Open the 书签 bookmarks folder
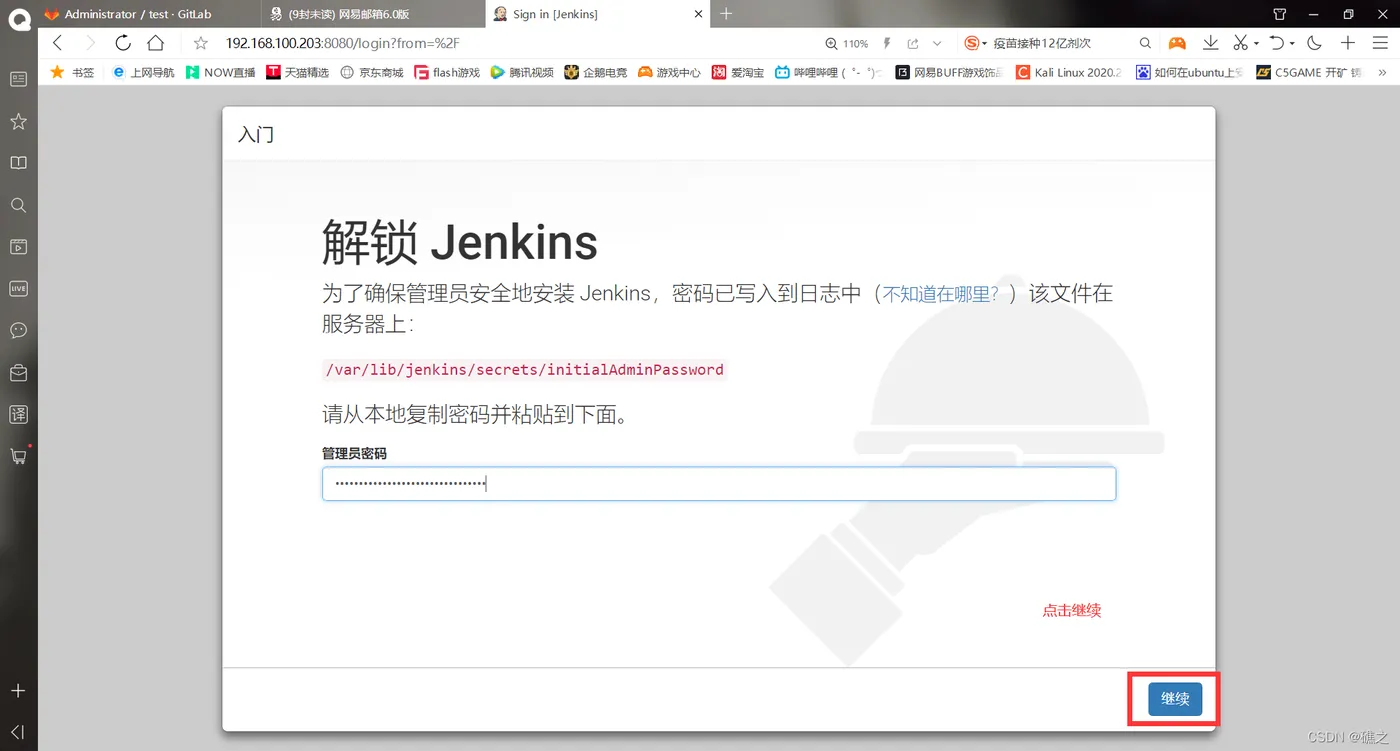The width and height of the screenshot is (1400, 751). coord(72,72)
